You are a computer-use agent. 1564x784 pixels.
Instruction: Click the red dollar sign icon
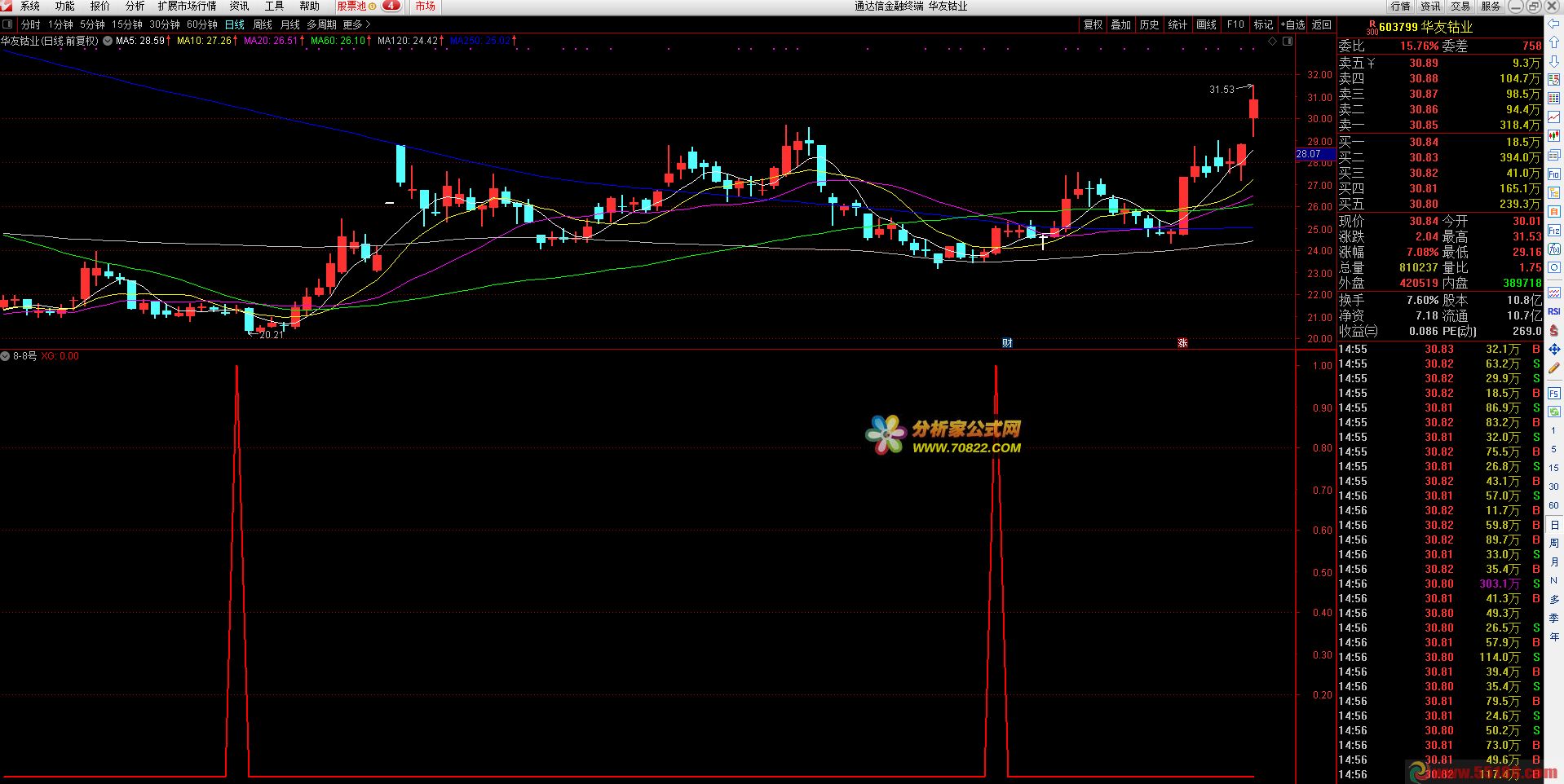[x=1554, y=331]
